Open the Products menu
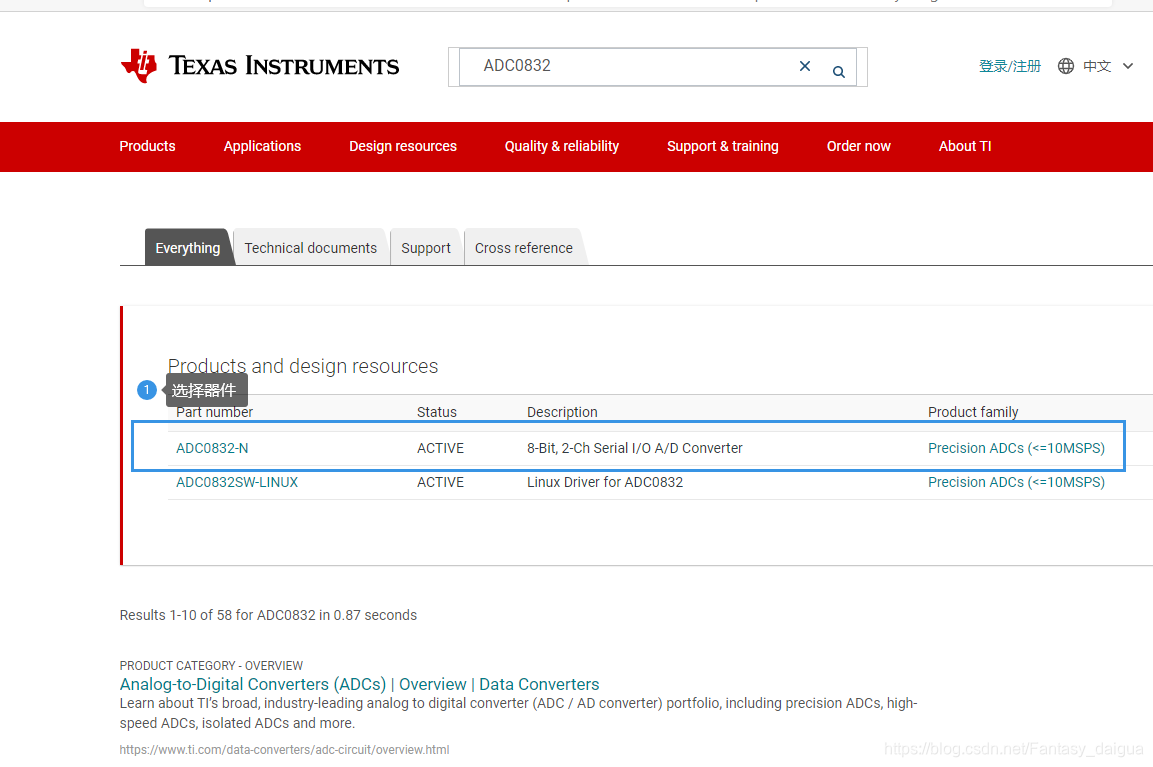Screen dimensions: 1153x767 pos(147,146)
